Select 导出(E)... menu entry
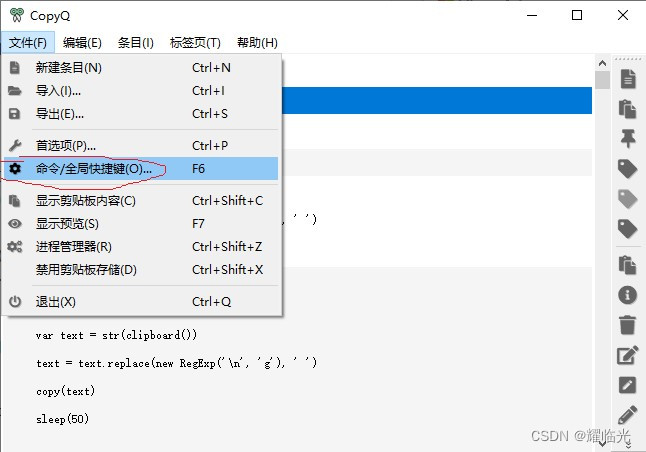This screenshot has height=452, width=646. [142, 114]
